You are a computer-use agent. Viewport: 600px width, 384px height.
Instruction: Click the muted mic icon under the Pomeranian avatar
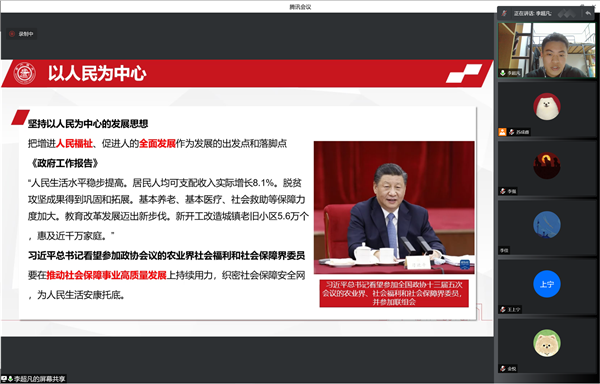coord(503,369)
